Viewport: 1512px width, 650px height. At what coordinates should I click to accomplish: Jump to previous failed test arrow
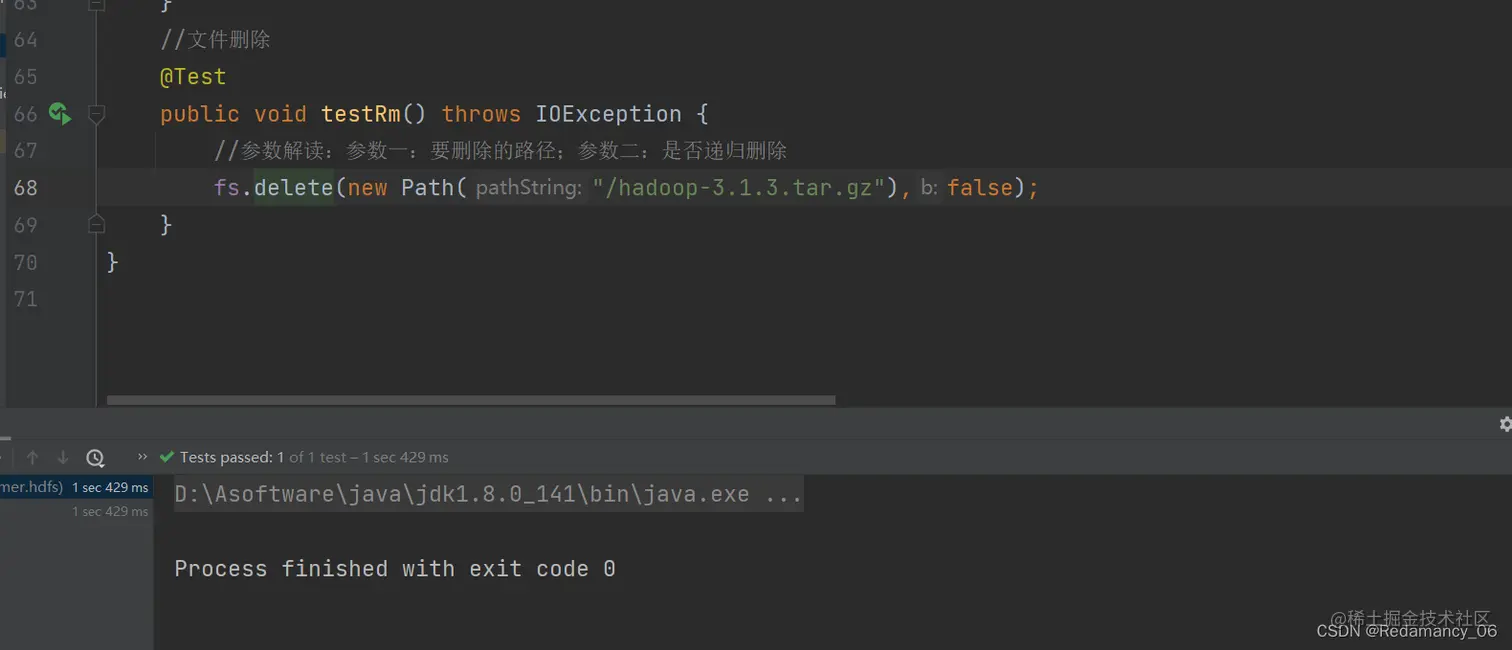tap(32, 457)
